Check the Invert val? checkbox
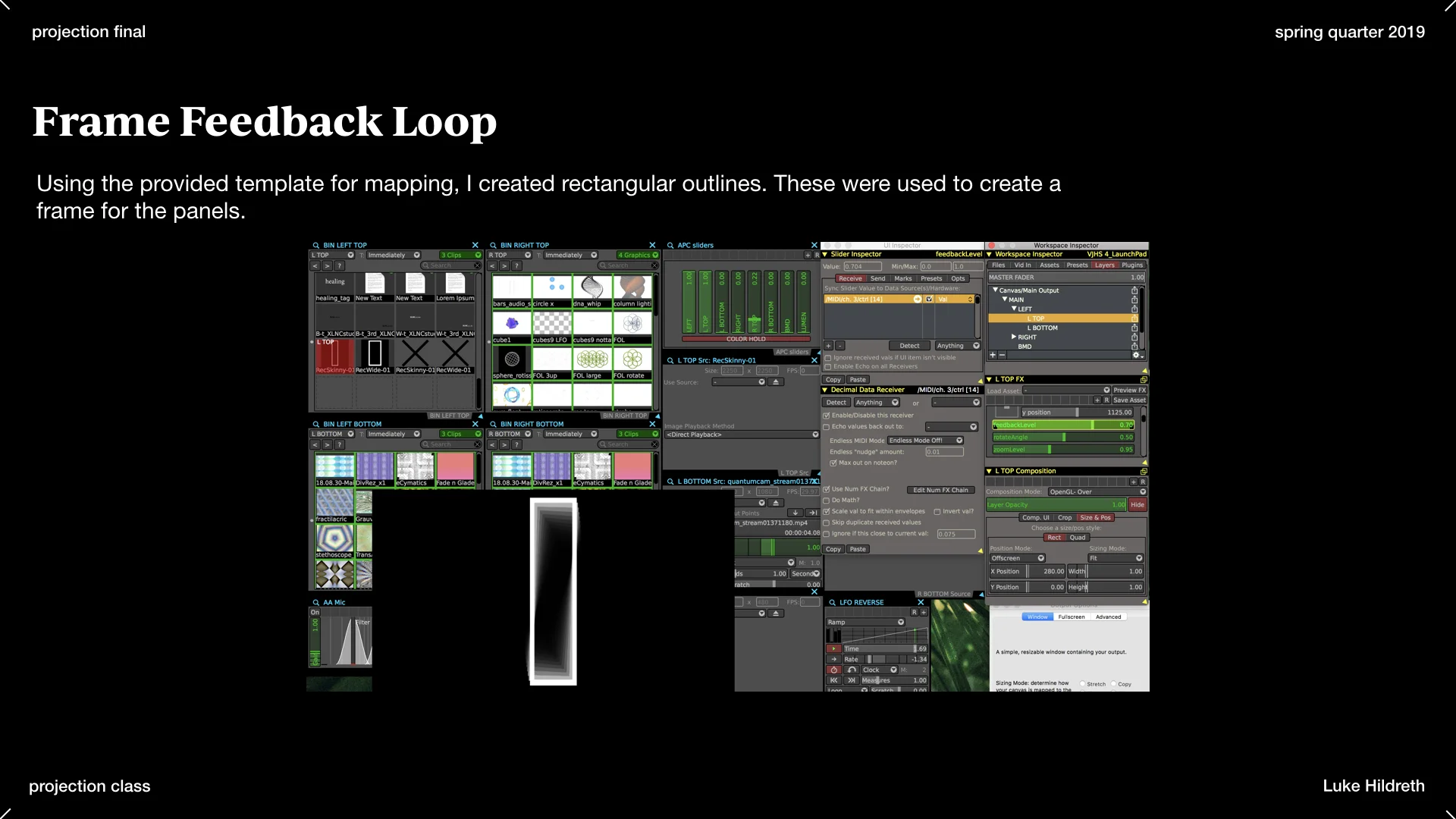This screenshot has height=819, width=1456. [x=937, y=512]
